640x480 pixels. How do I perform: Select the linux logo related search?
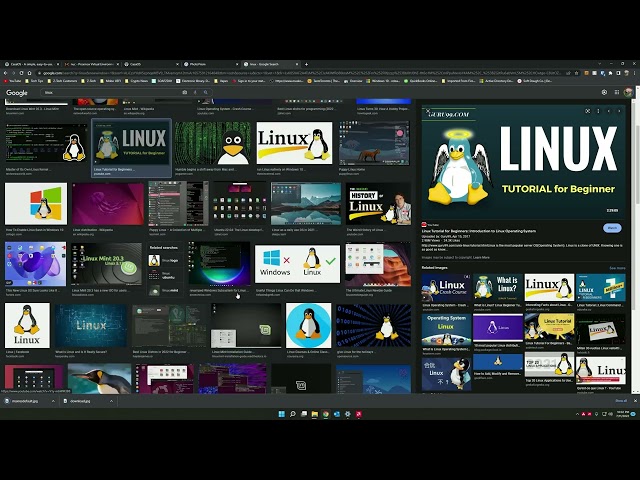(165, 260)
